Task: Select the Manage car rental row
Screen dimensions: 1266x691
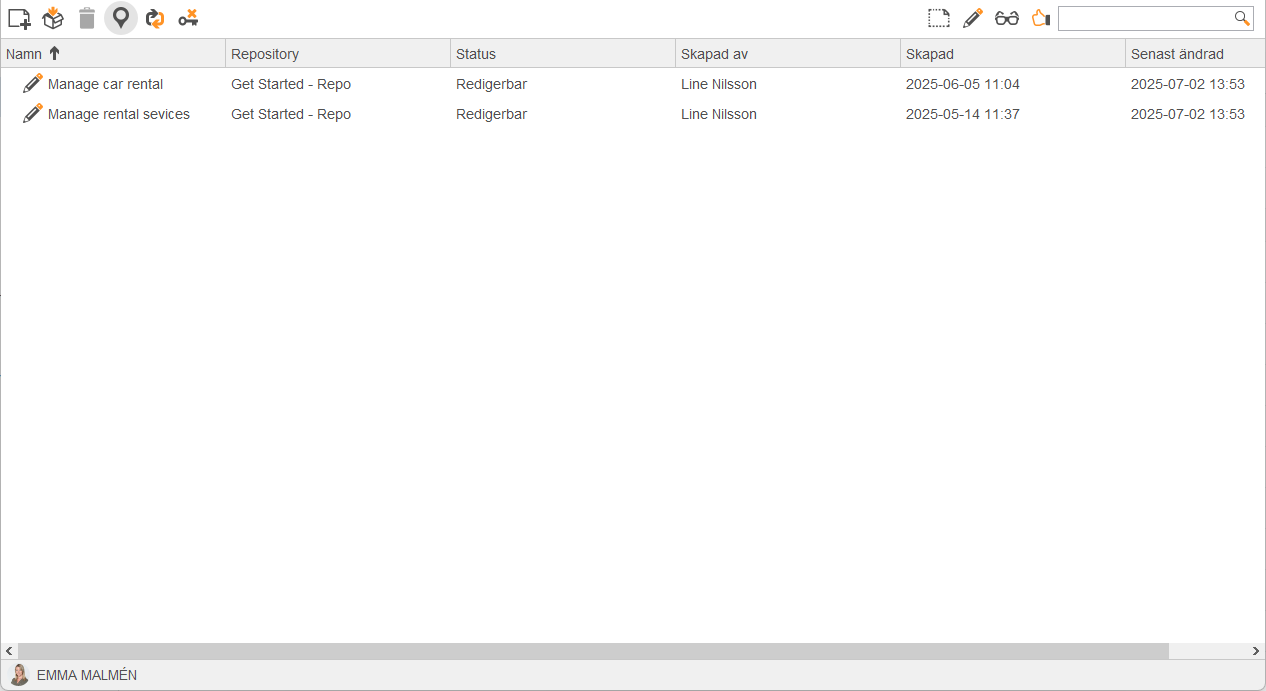Action: pos(633,84)
